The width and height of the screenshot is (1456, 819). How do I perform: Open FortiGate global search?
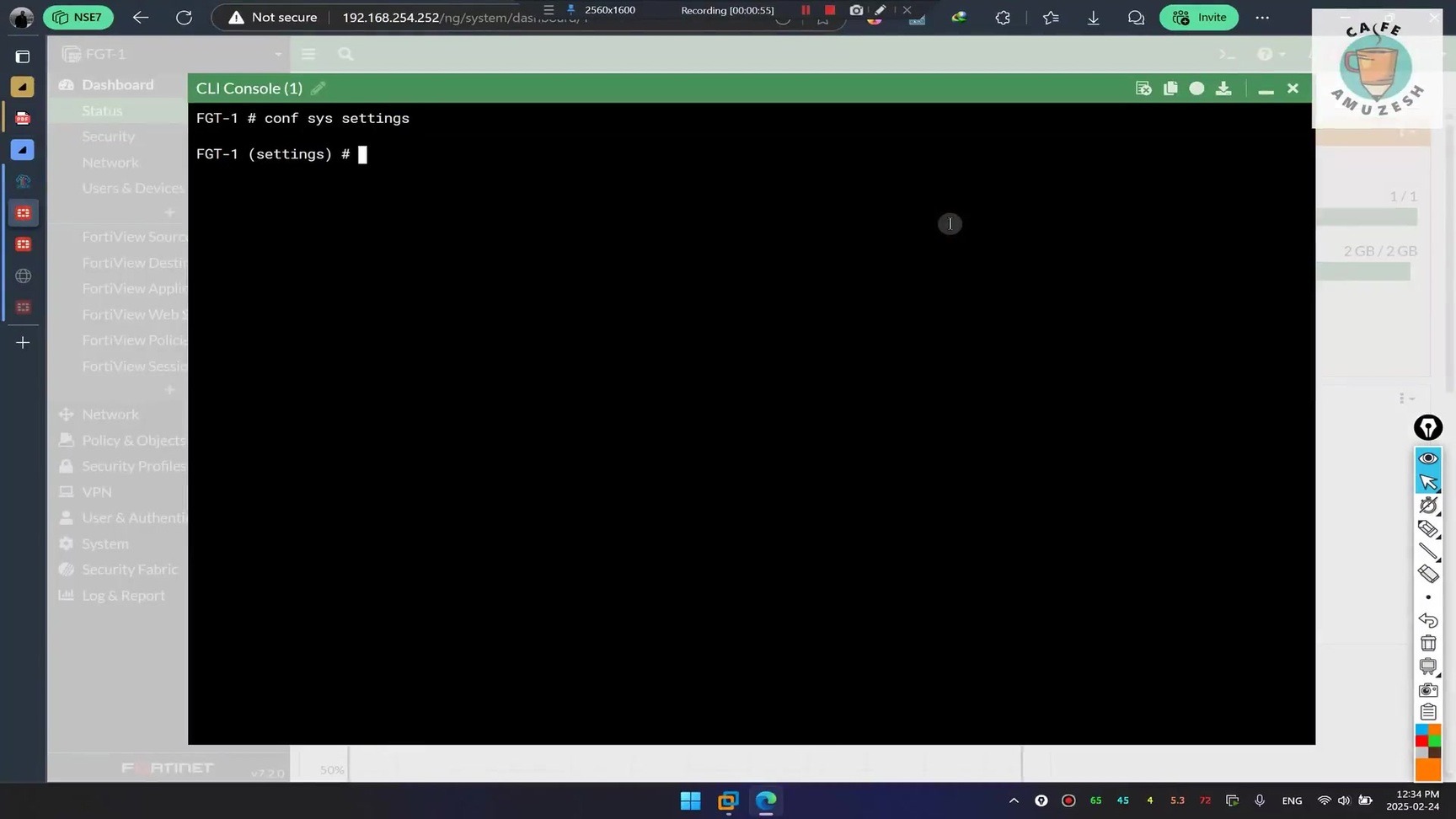[345, 54]
